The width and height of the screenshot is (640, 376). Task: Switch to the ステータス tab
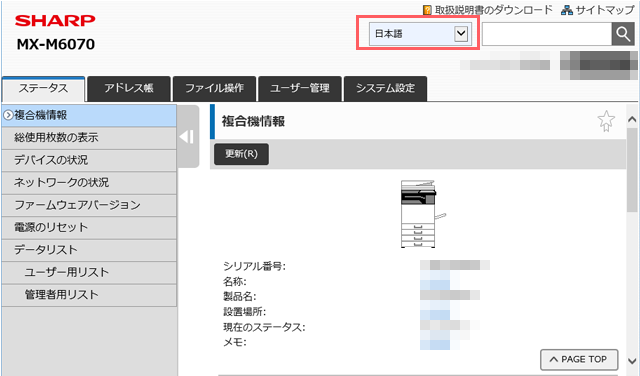pyautogui.click(x=43, y=89)
